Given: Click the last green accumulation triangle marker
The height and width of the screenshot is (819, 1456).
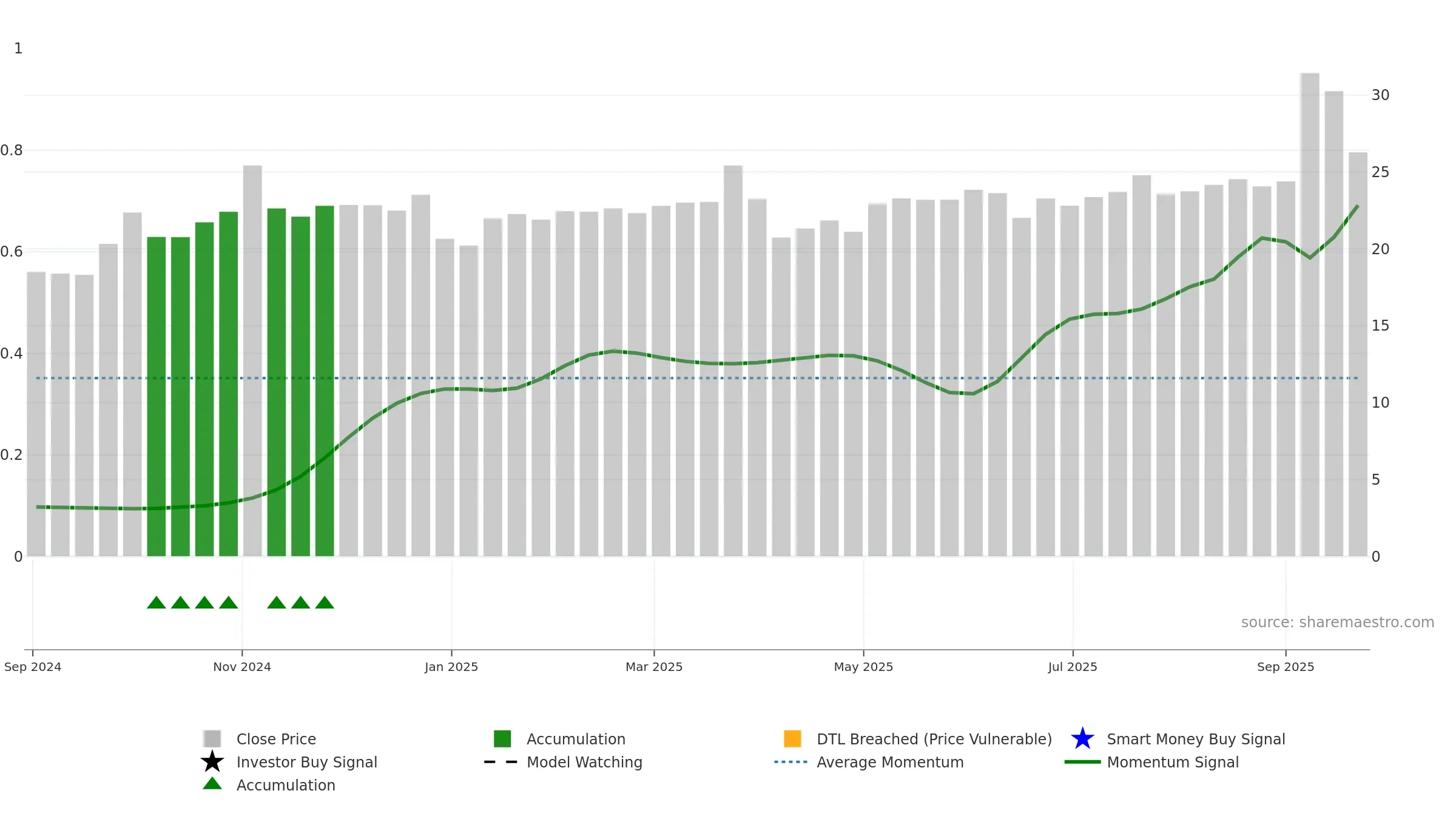Looking at the screenshot, I should (325, 602).
